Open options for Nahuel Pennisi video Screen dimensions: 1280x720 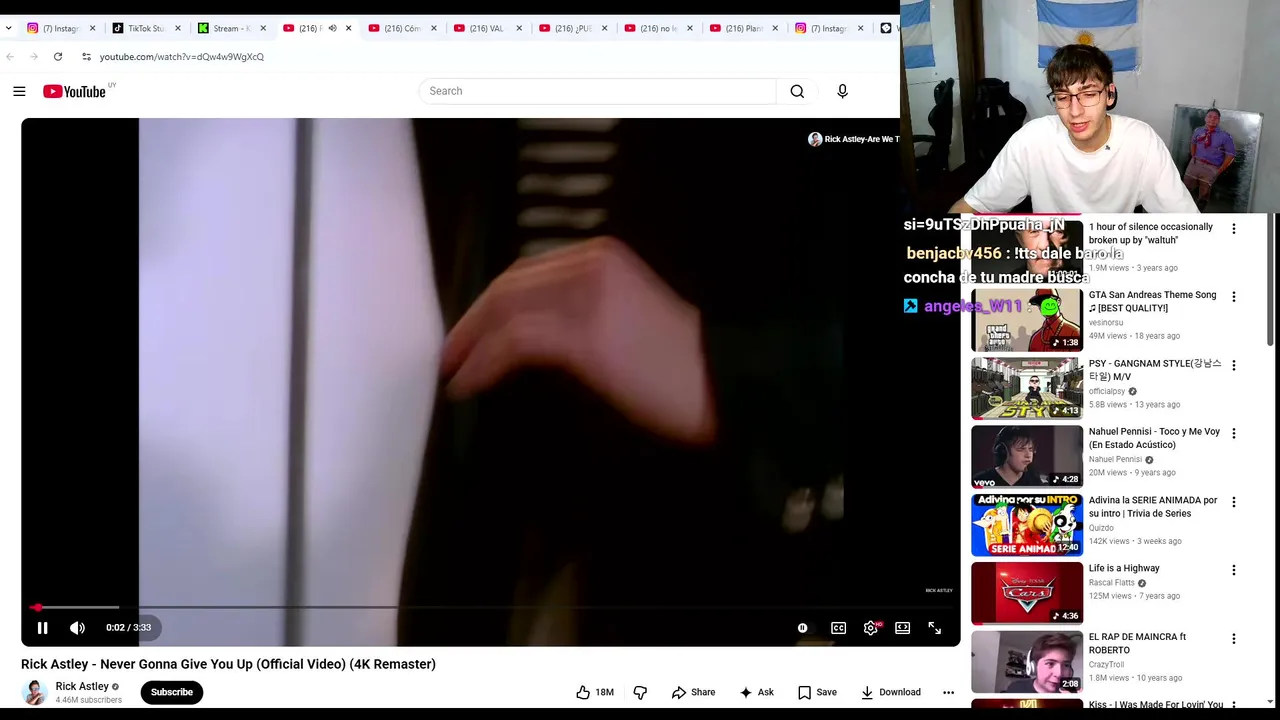click(x=1233, y=433)
